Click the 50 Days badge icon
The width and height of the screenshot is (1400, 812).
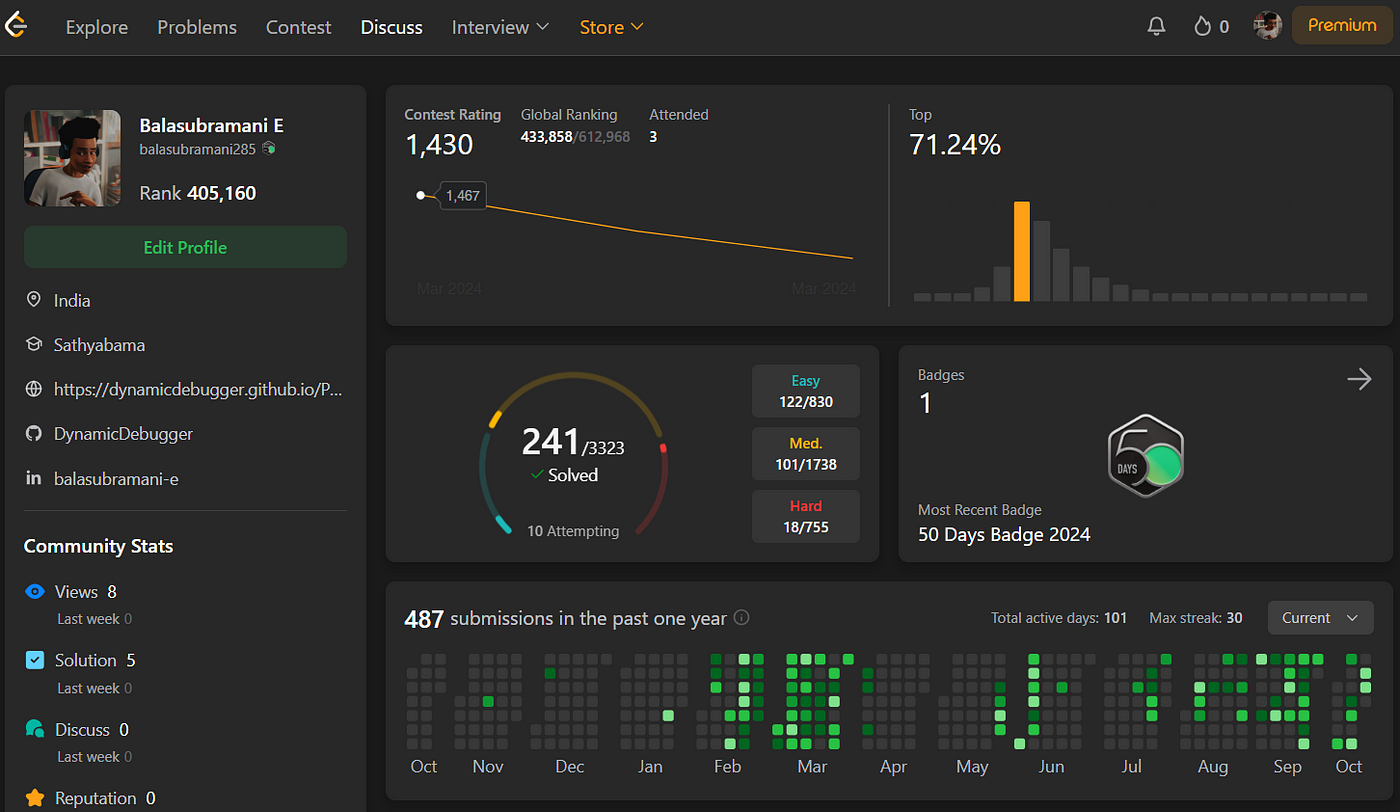coord(1146,456)
